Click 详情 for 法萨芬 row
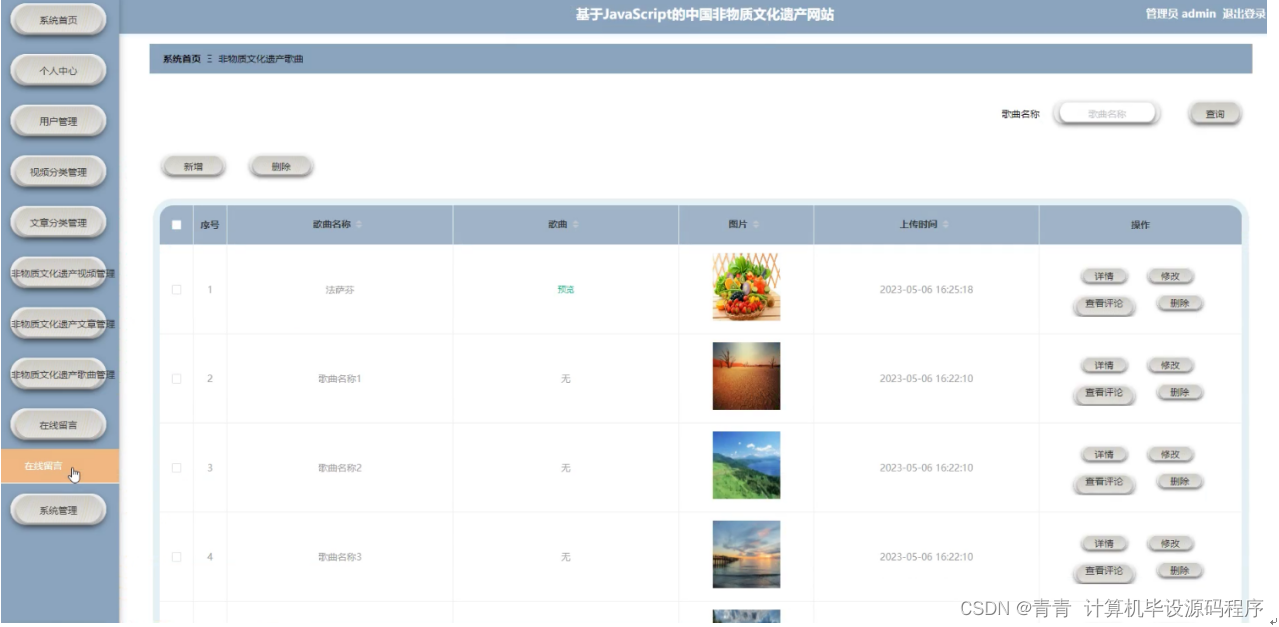 1104,277
